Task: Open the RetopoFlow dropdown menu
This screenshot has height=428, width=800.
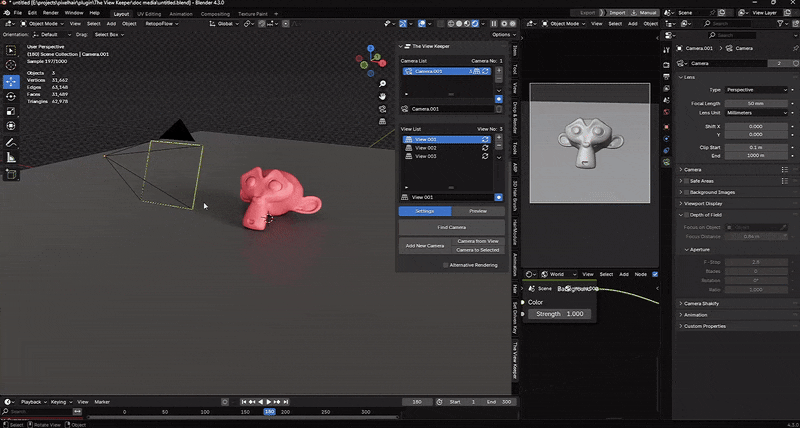Action: point(162,23)
